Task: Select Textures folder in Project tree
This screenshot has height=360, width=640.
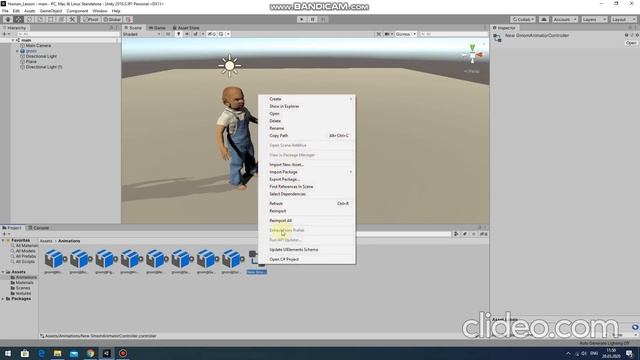Action: [23, 293]
